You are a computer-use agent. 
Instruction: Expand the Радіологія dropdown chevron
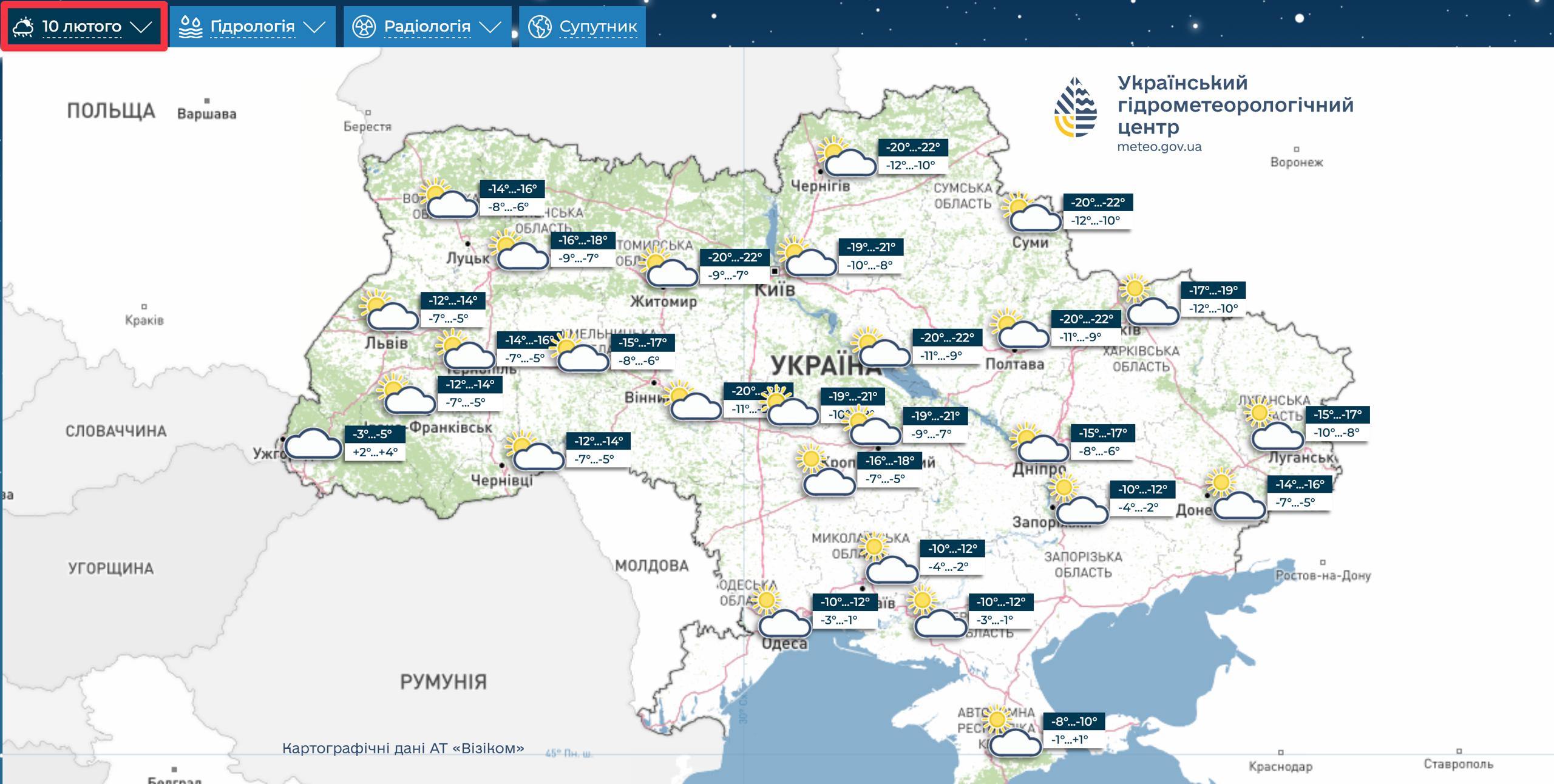click(x=490, y=27)
